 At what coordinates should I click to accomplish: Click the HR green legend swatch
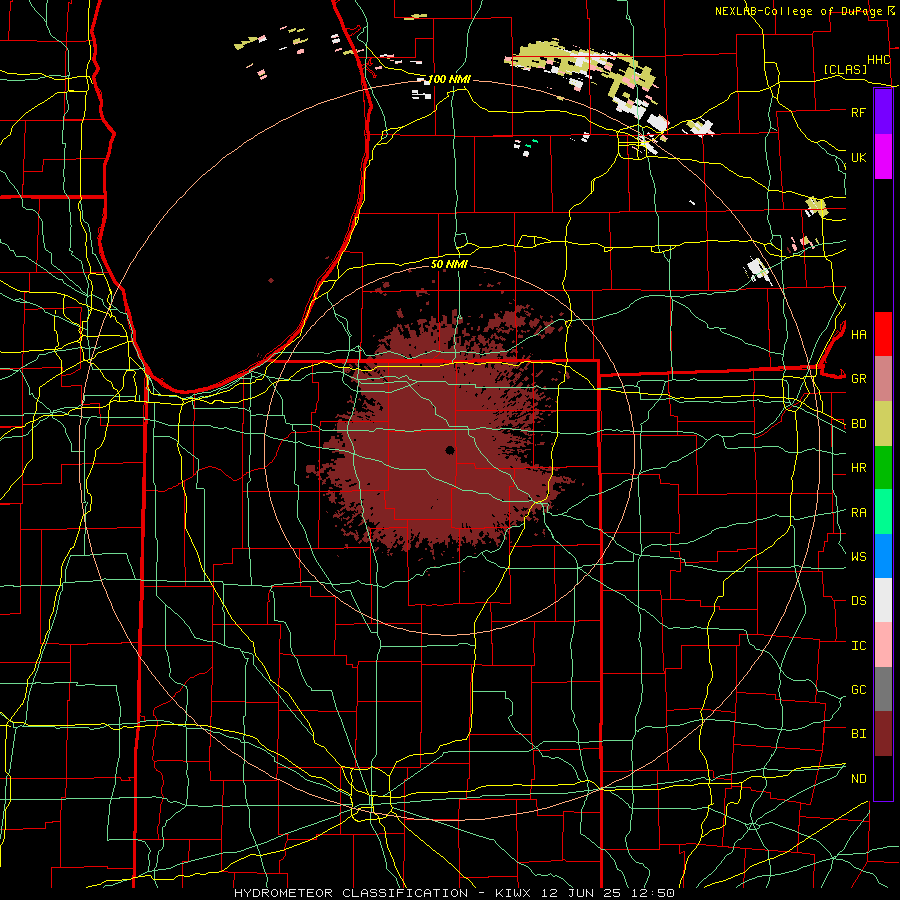tap(883, 468)
